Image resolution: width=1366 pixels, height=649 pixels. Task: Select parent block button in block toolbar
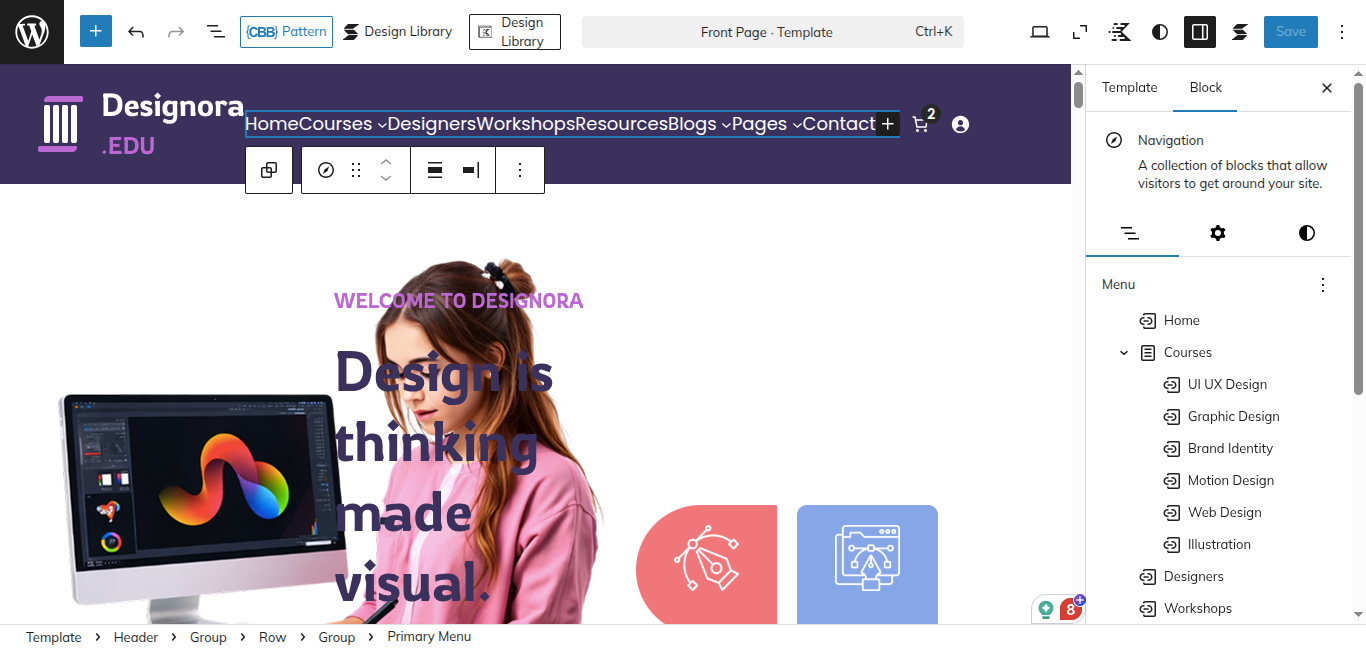269,170
